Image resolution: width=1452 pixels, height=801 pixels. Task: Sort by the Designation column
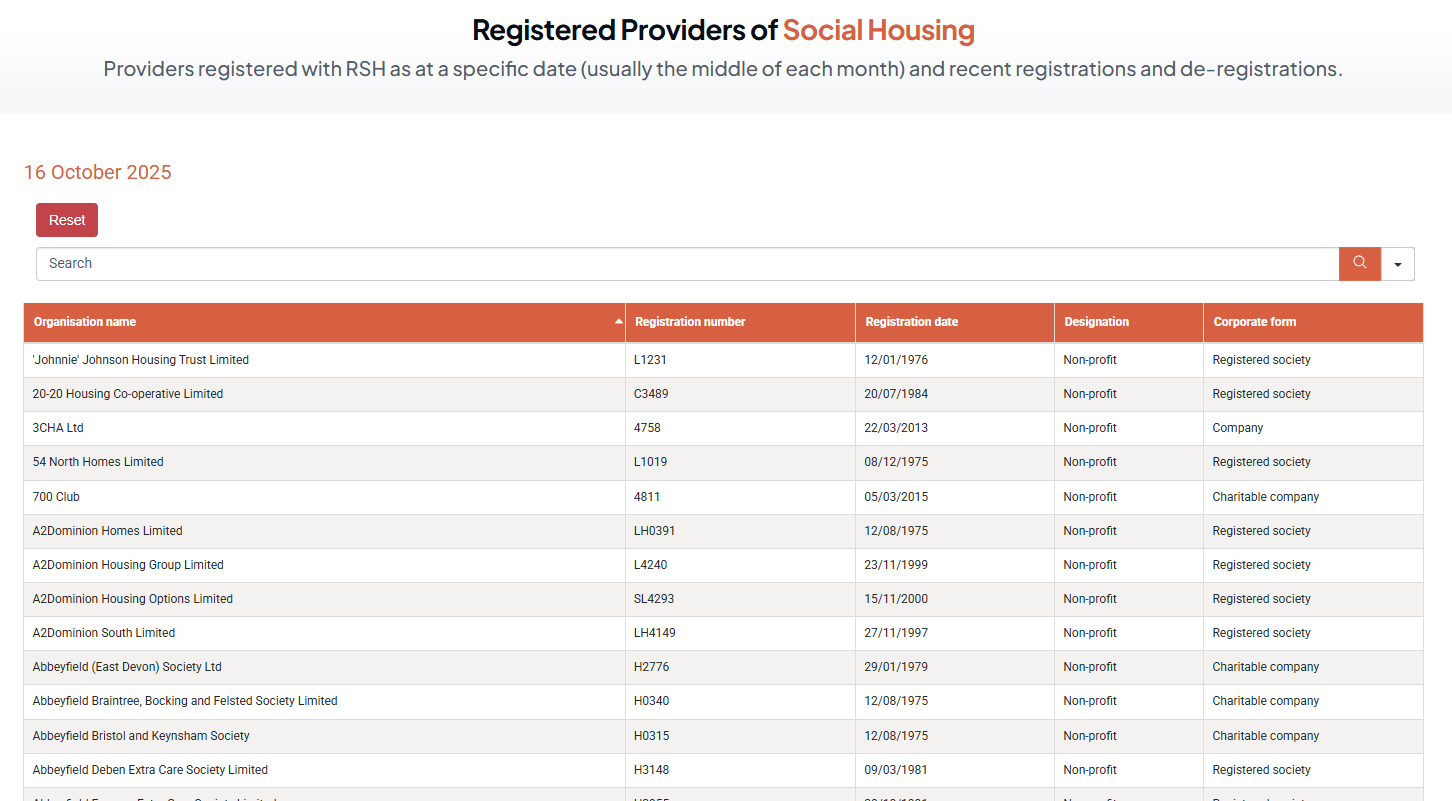click(1096, 322)
